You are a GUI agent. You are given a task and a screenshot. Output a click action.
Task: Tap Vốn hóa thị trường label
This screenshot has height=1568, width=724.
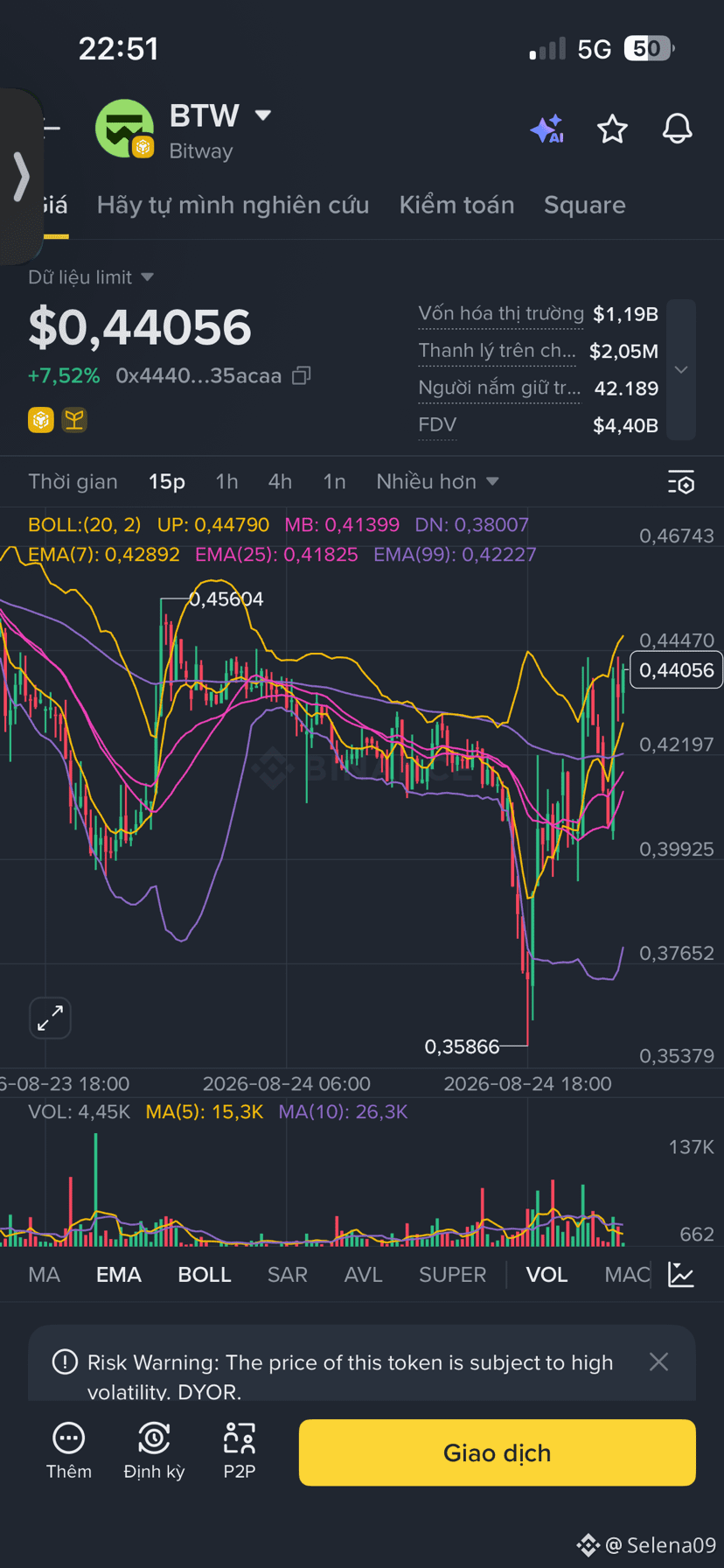pyautogui.click(x=501, y=313)
